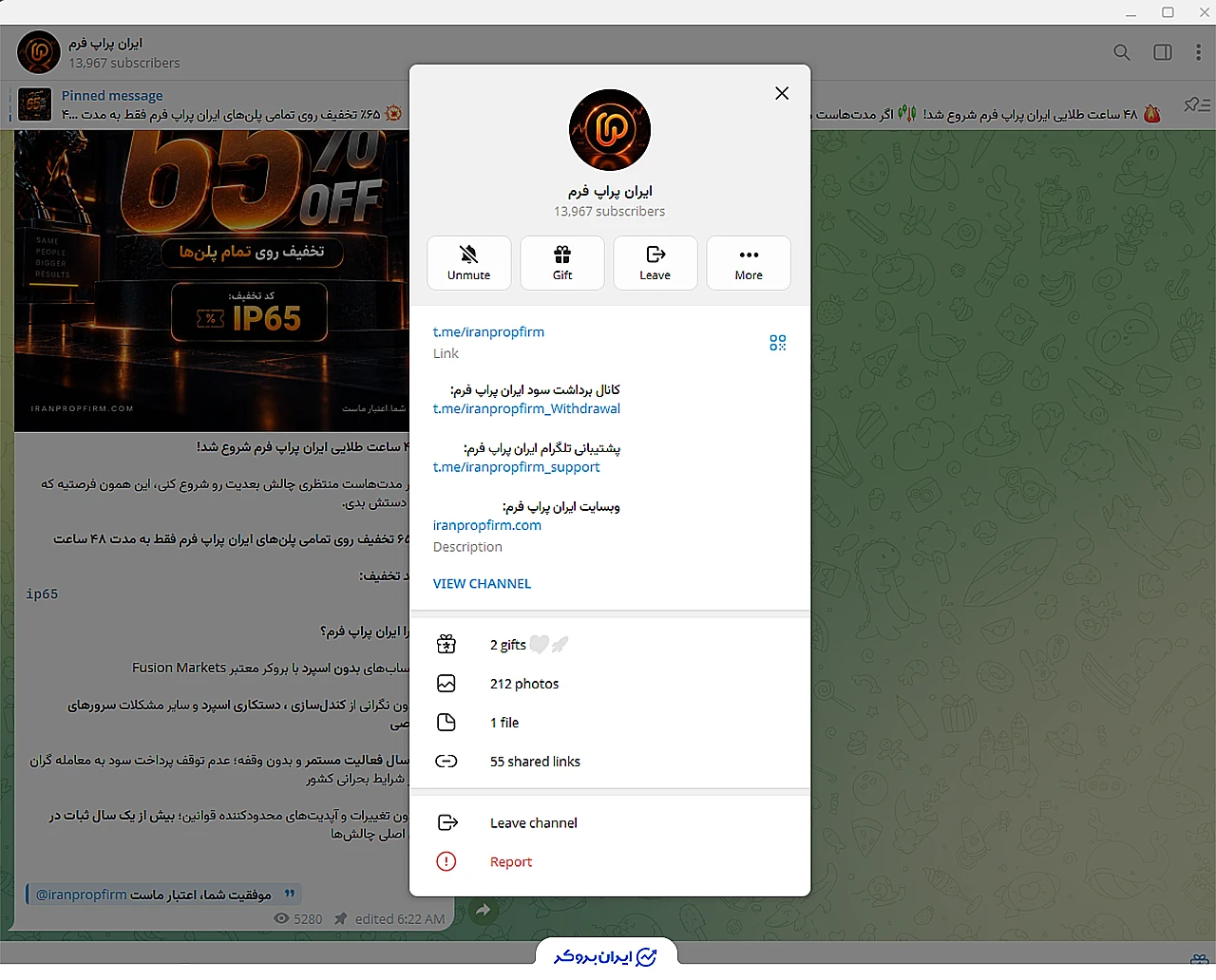The image size is (1216, 980).
Task: Click the file icon in the popup list
Action: pos(446,723)
